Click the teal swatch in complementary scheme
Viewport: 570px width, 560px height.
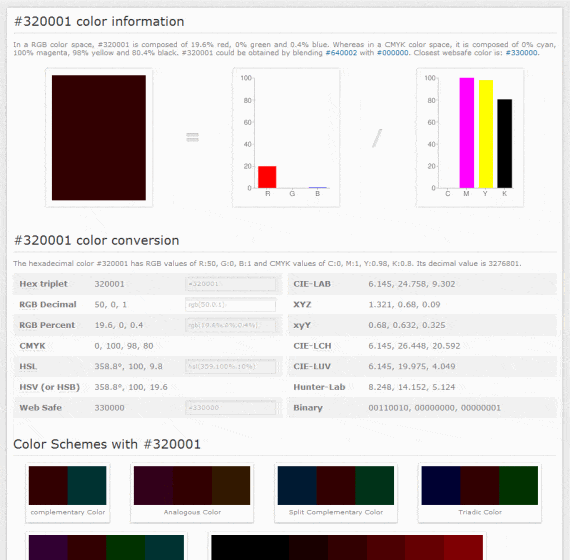pos(87,485)
